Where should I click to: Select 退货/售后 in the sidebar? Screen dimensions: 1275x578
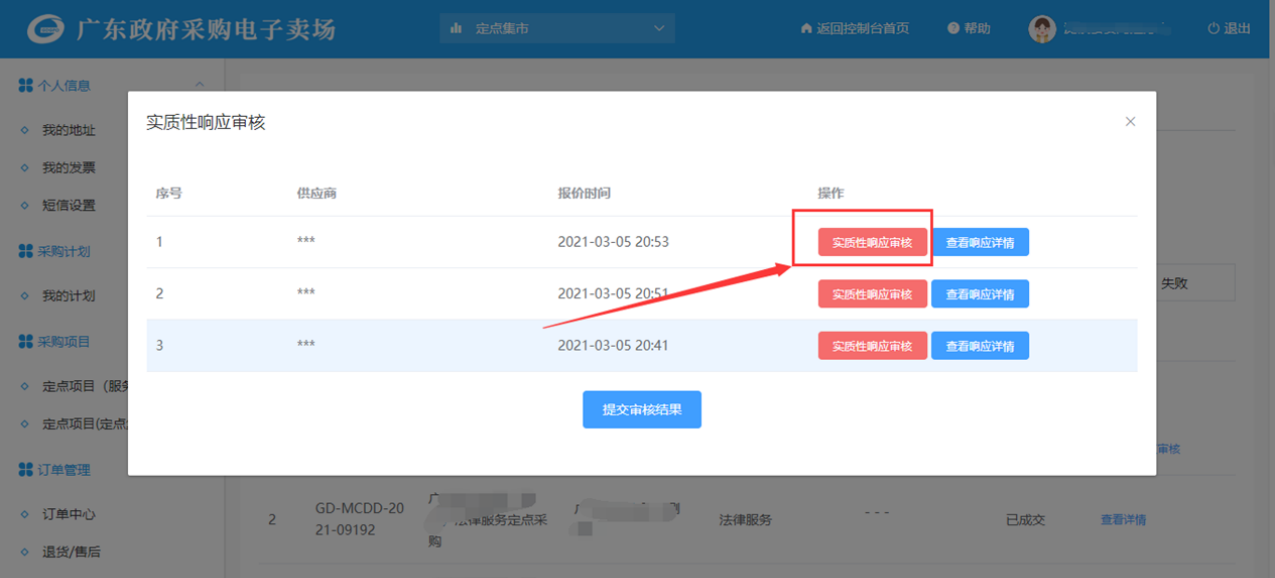click(71, 552)
